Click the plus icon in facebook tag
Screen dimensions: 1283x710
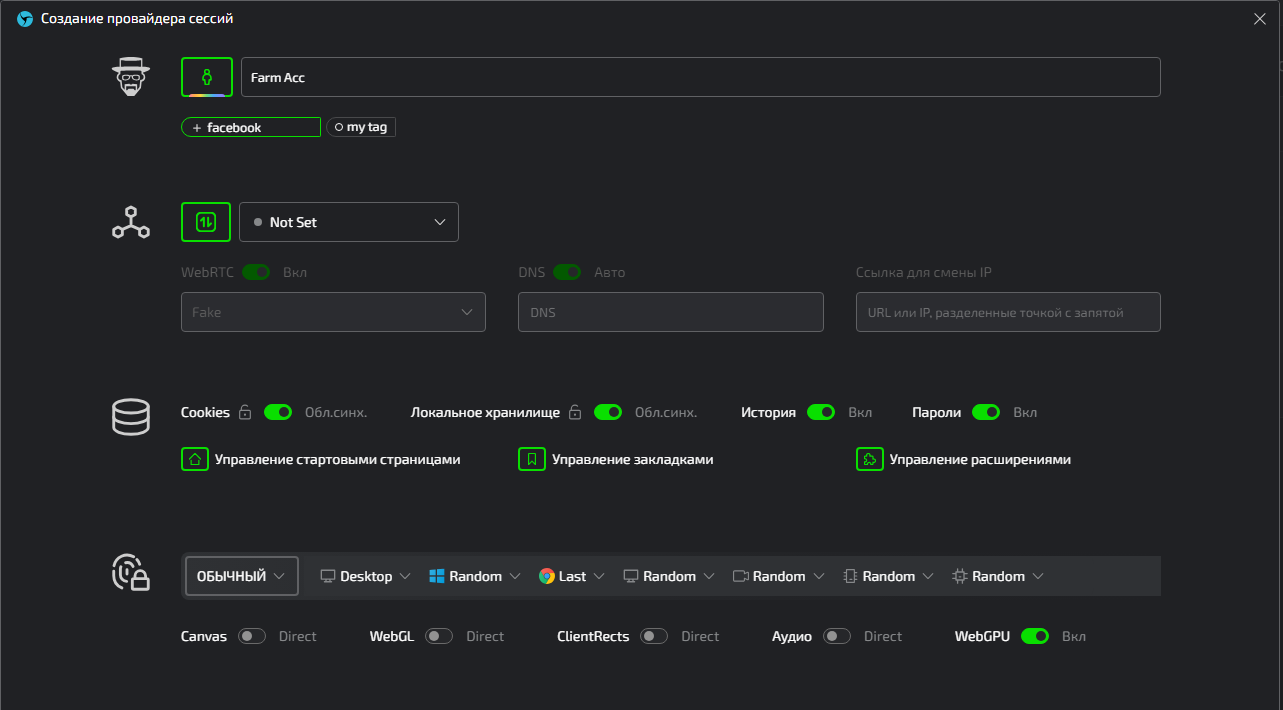pos(197,128)
